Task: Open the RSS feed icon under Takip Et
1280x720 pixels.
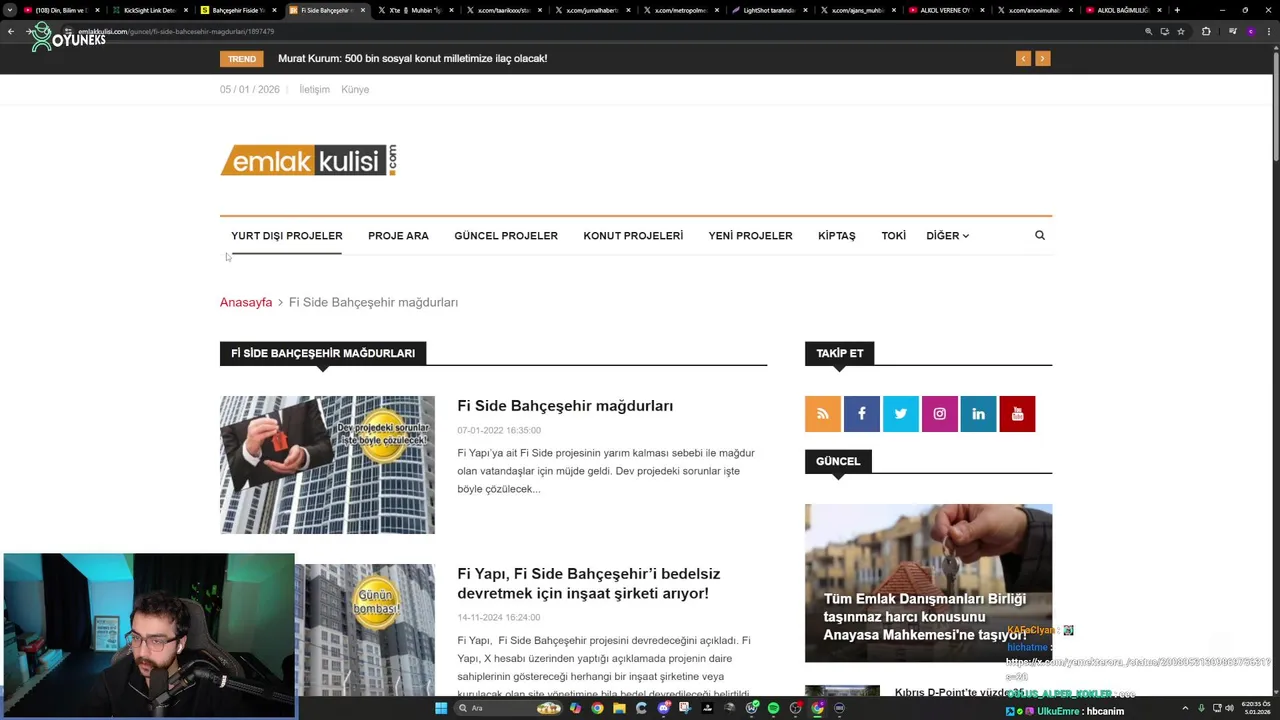Action: tap(822, 414)
